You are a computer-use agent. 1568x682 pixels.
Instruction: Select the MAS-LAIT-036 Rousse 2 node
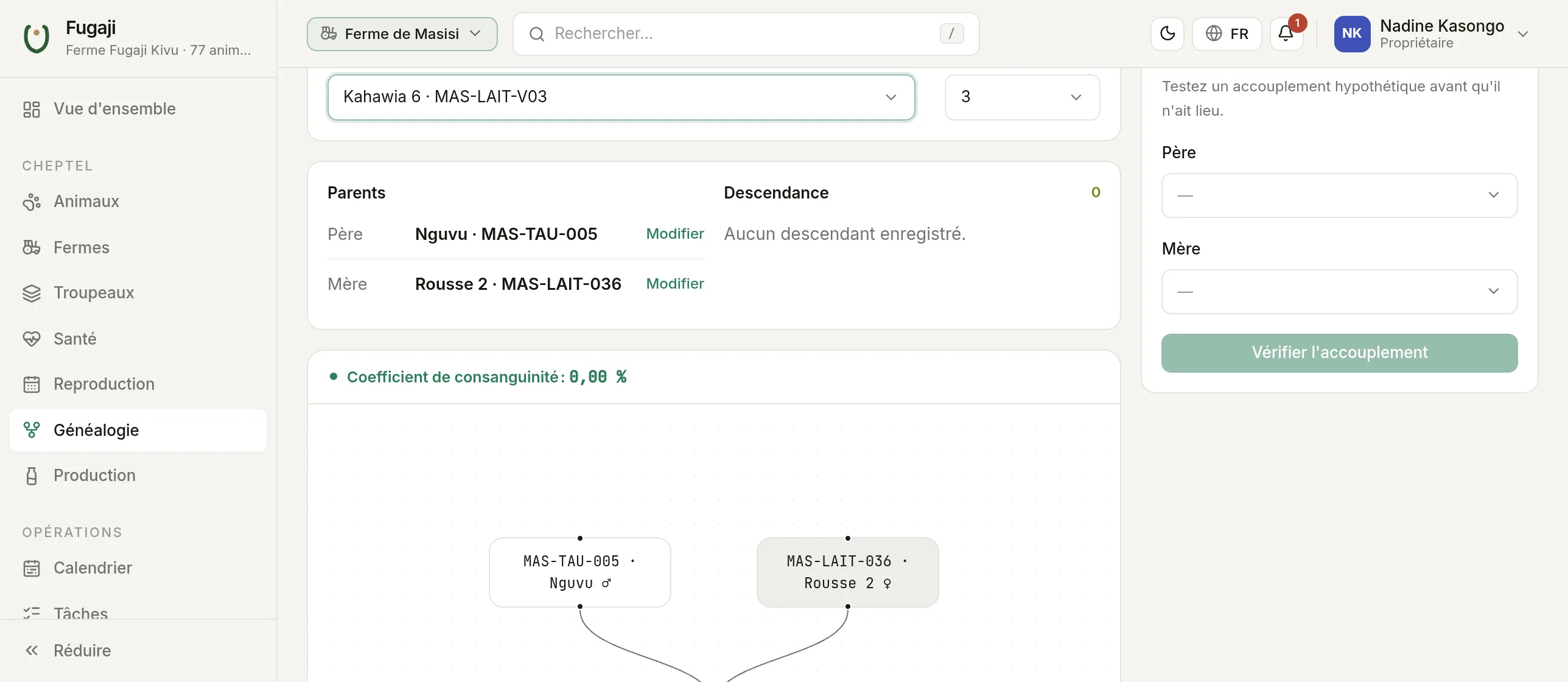click(x=847, y=572)
